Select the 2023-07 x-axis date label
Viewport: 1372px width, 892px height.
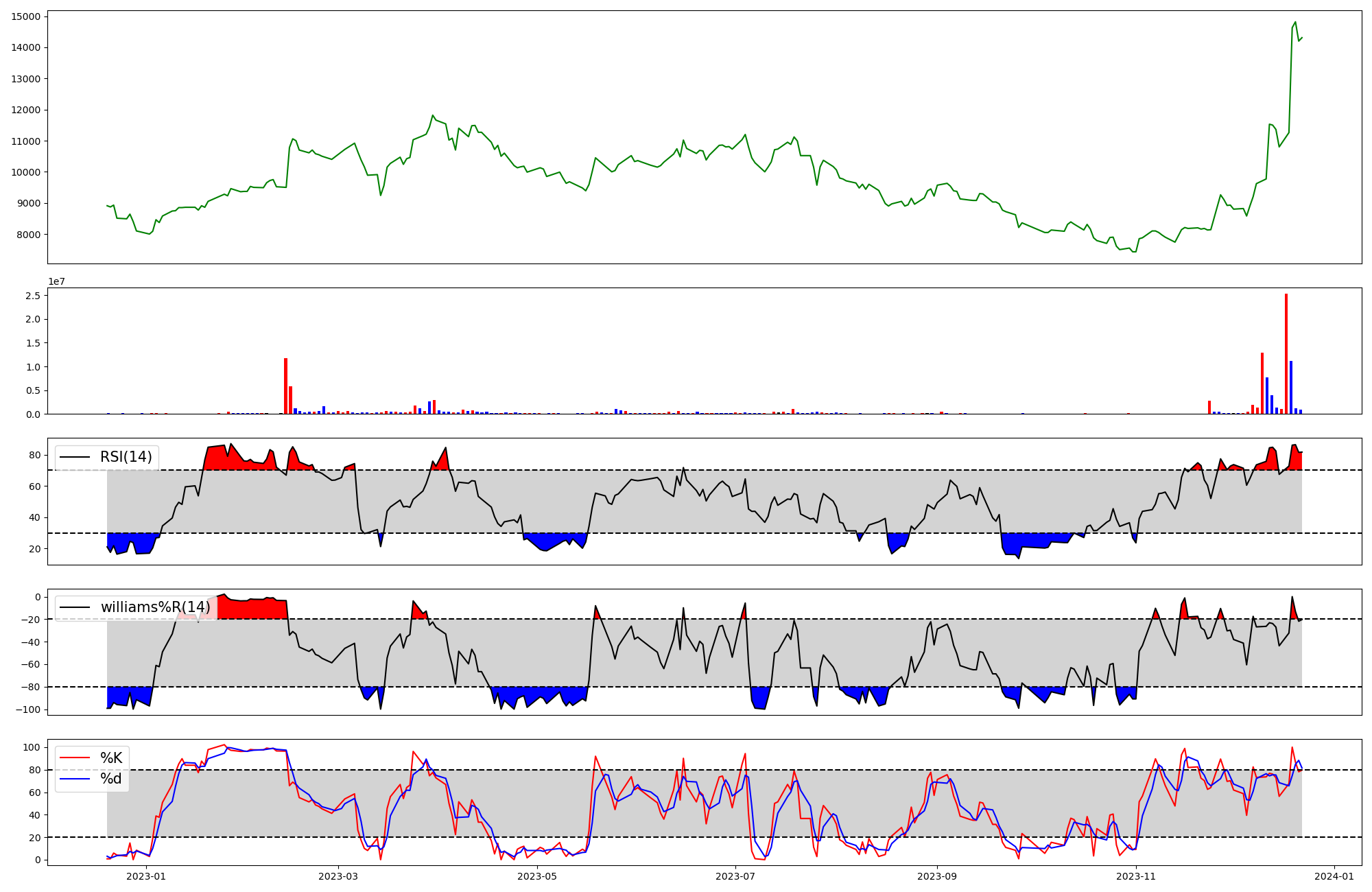pyautogui.click(x=735, y=876)
